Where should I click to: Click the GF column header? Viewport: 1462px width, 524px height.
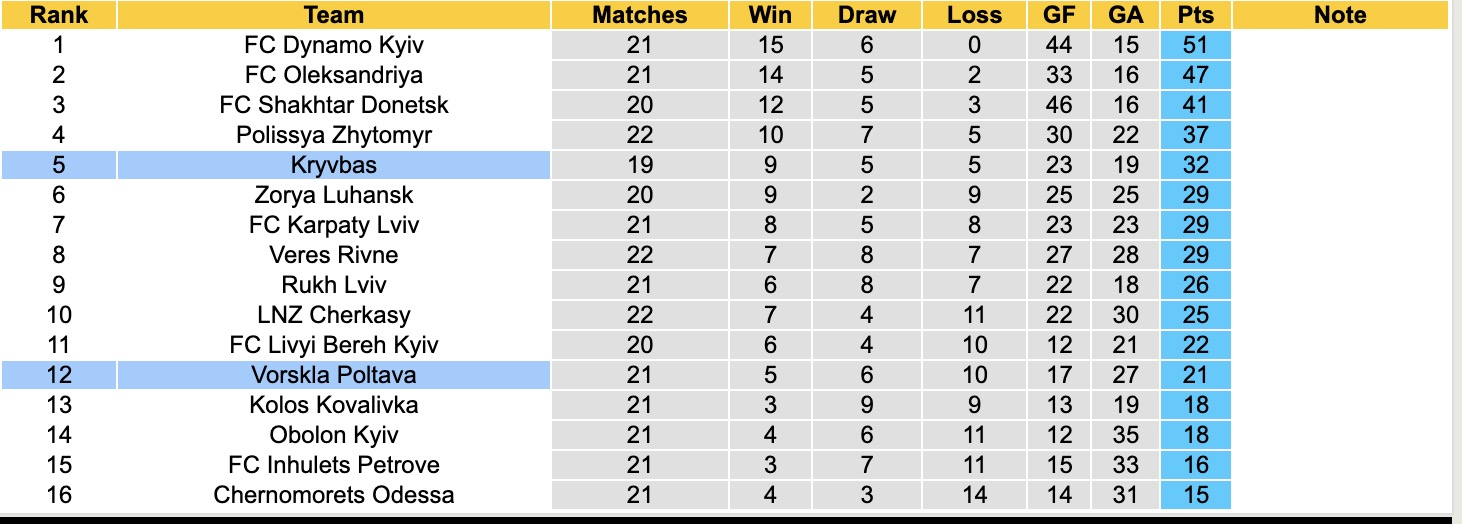(1058, 15)
